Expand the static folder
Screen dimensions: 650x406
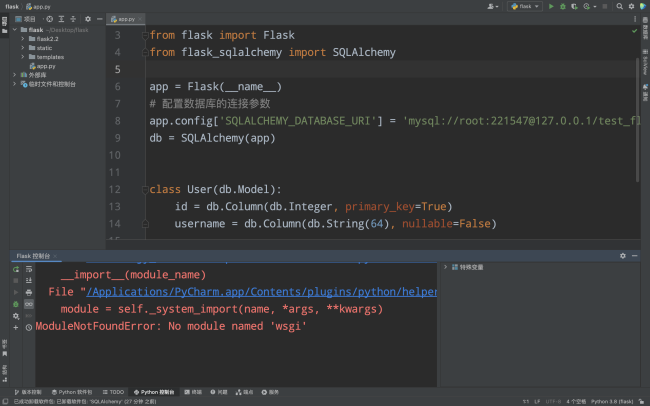coord(23,48)
